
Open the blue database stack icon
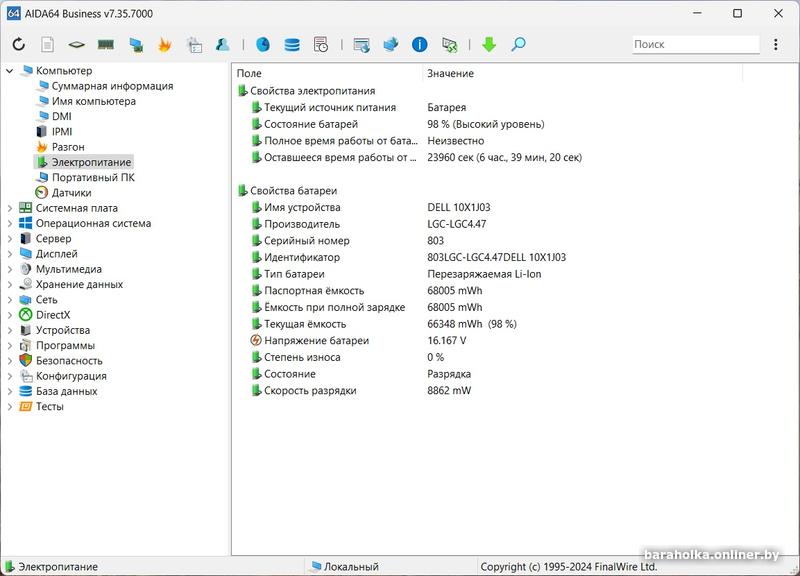coord(292,45)
